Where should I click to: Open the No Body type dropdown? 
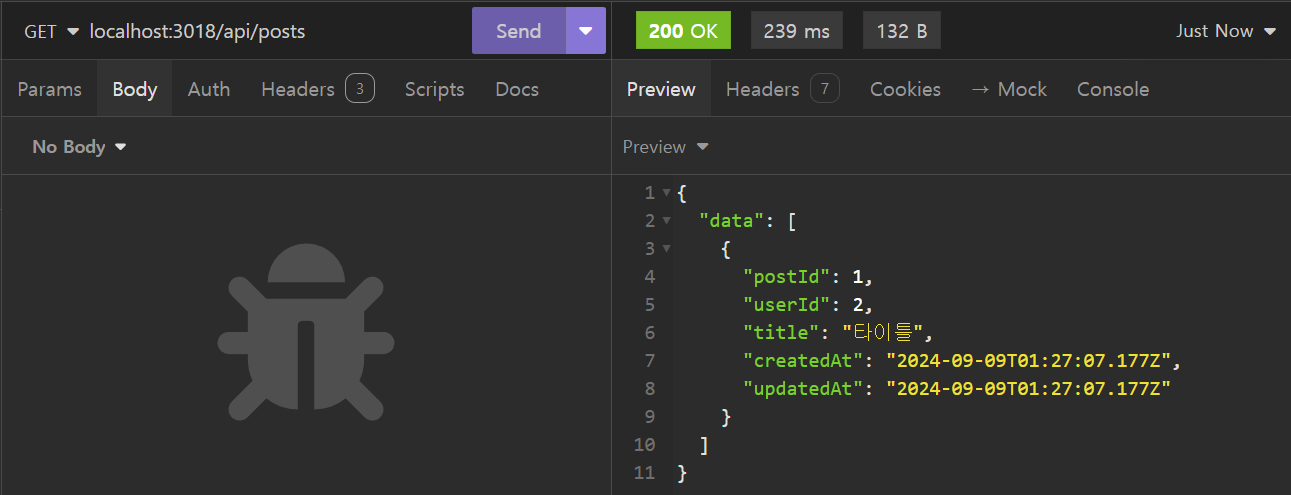point(80,147)
